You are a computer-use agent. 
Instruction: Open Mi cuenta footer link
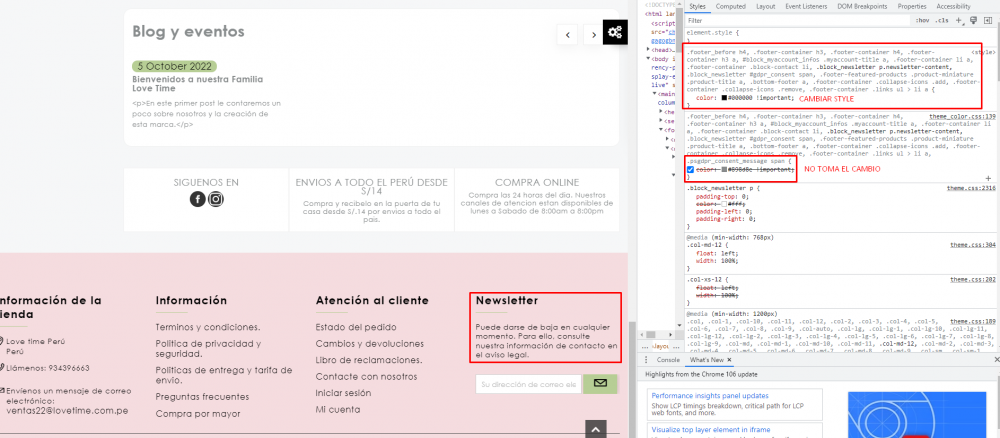coord(337,410)
